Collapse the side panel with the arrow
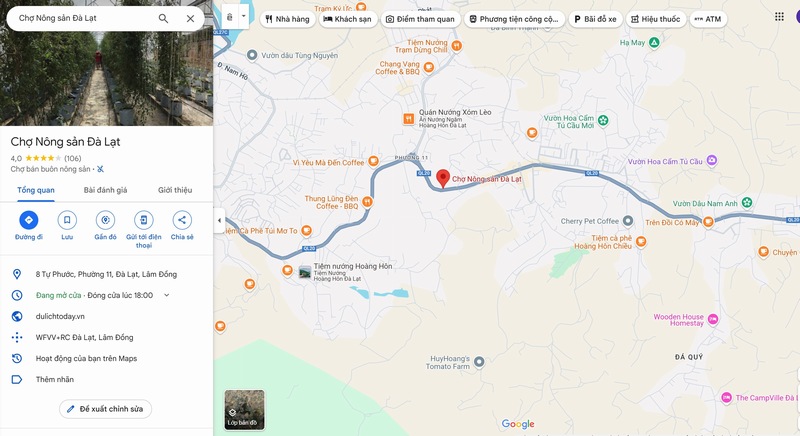The height and width of the screenshot is (436, 800). [x=219, y=221]
